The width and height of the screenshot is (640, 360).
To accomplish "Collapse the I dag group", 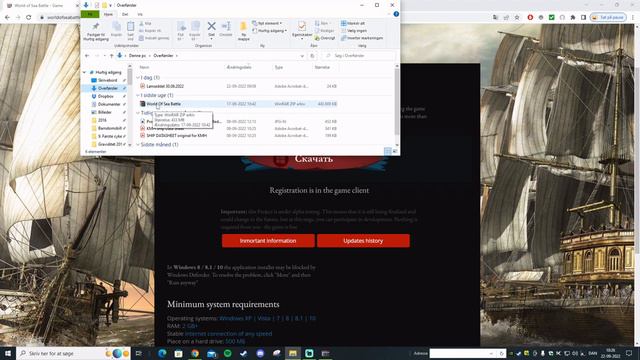I will coord(138,78).
